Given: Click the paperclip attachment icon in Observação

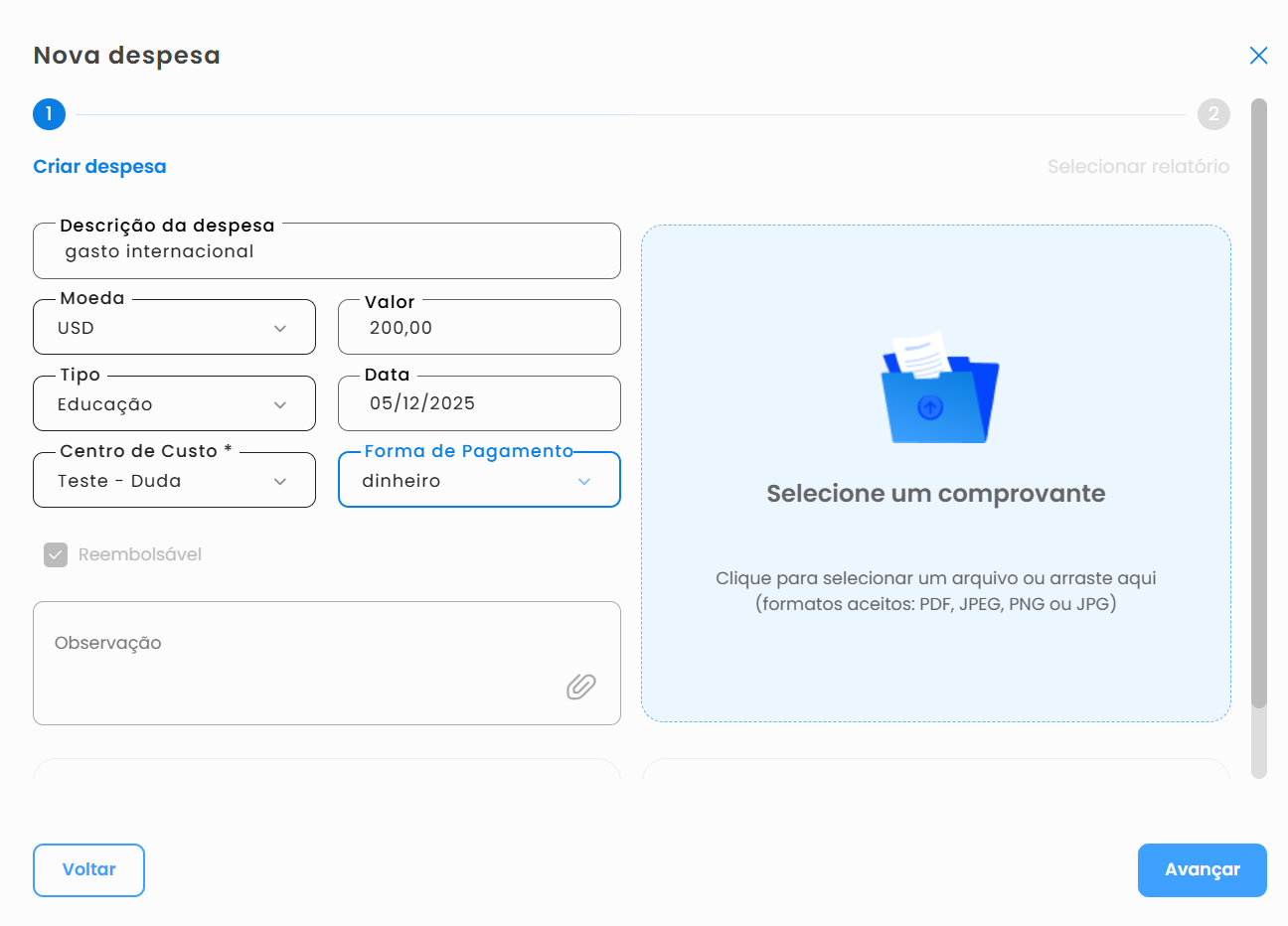Looking at the screenshot, I should (x=581, y=687).
